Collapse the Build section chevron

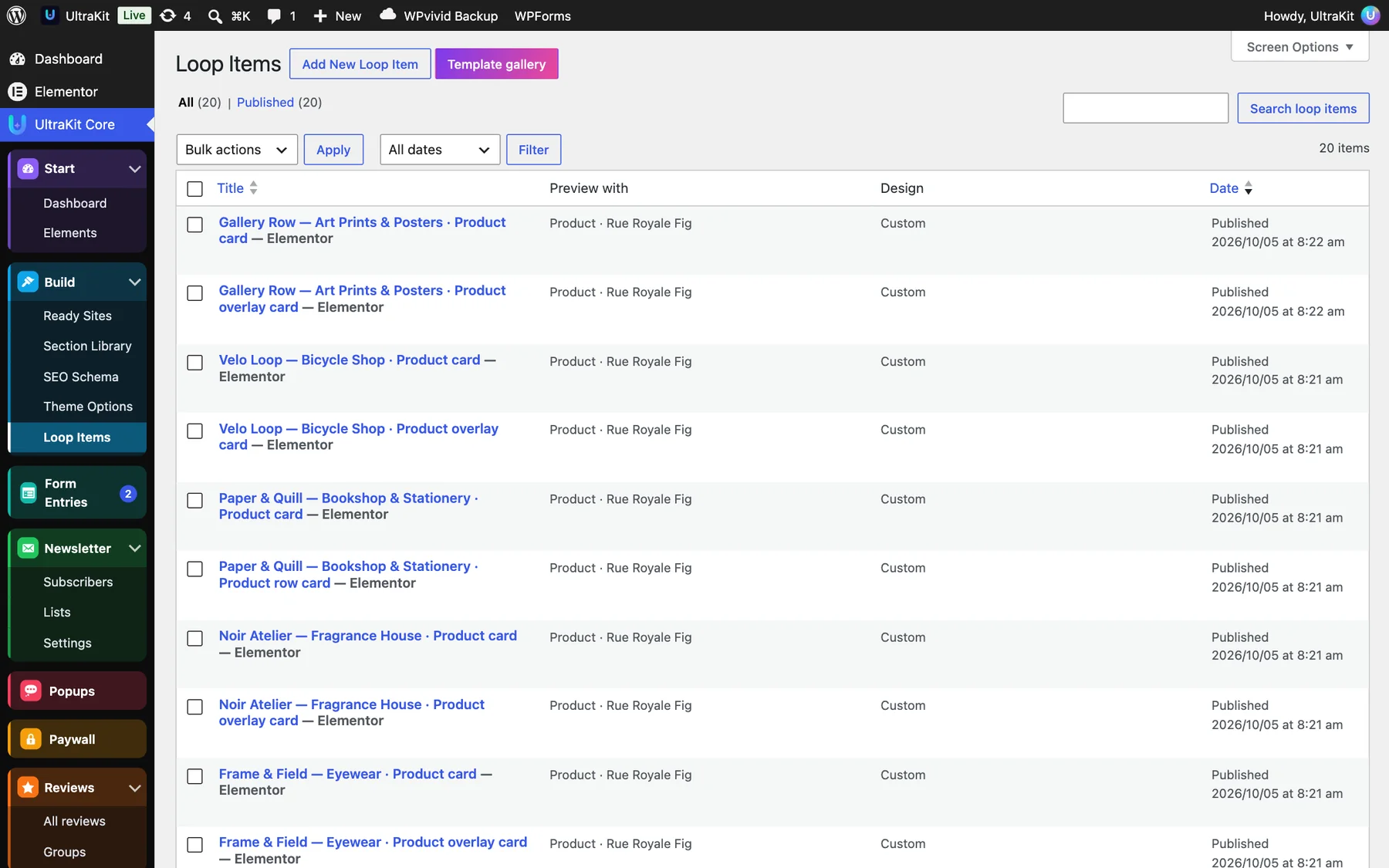[x=135, y=282]
